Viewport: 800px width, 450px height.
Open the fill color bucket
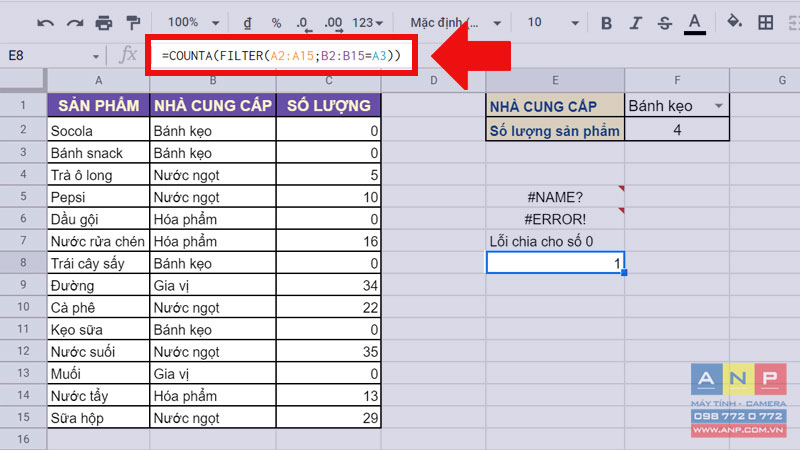(734, 22)
